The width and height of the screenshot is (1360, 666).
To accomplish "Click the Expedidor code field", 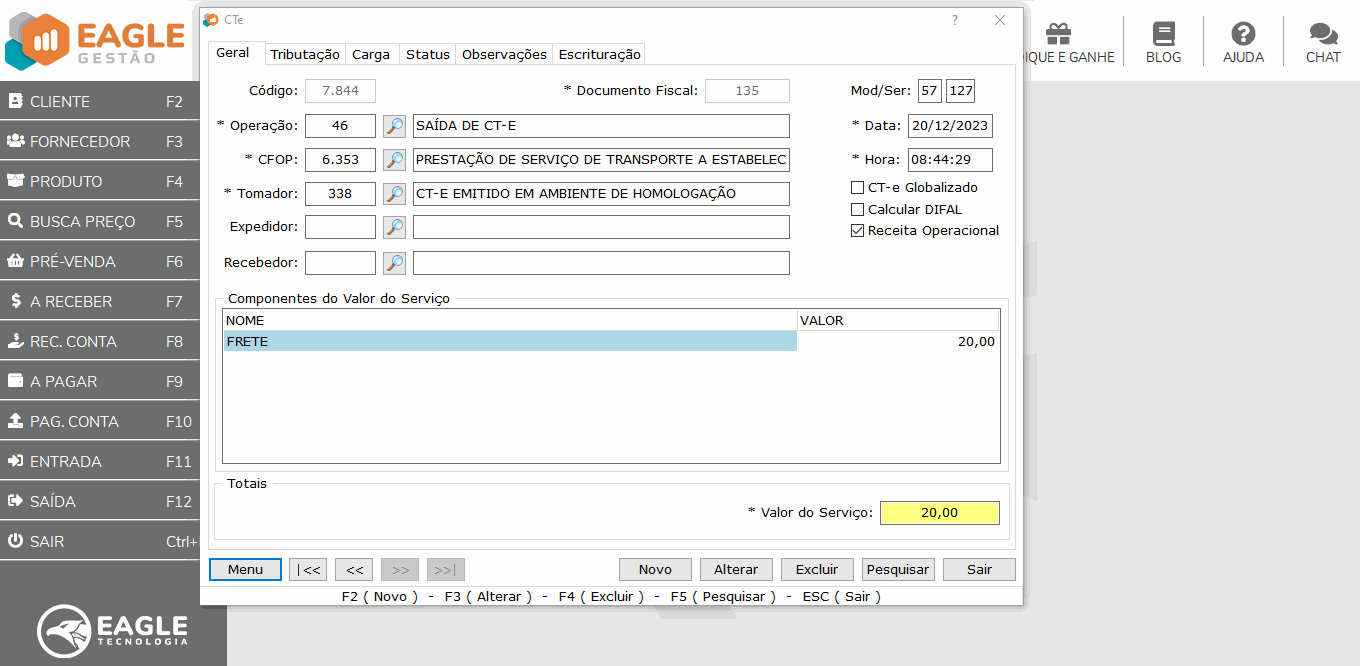I will [340, 228].
